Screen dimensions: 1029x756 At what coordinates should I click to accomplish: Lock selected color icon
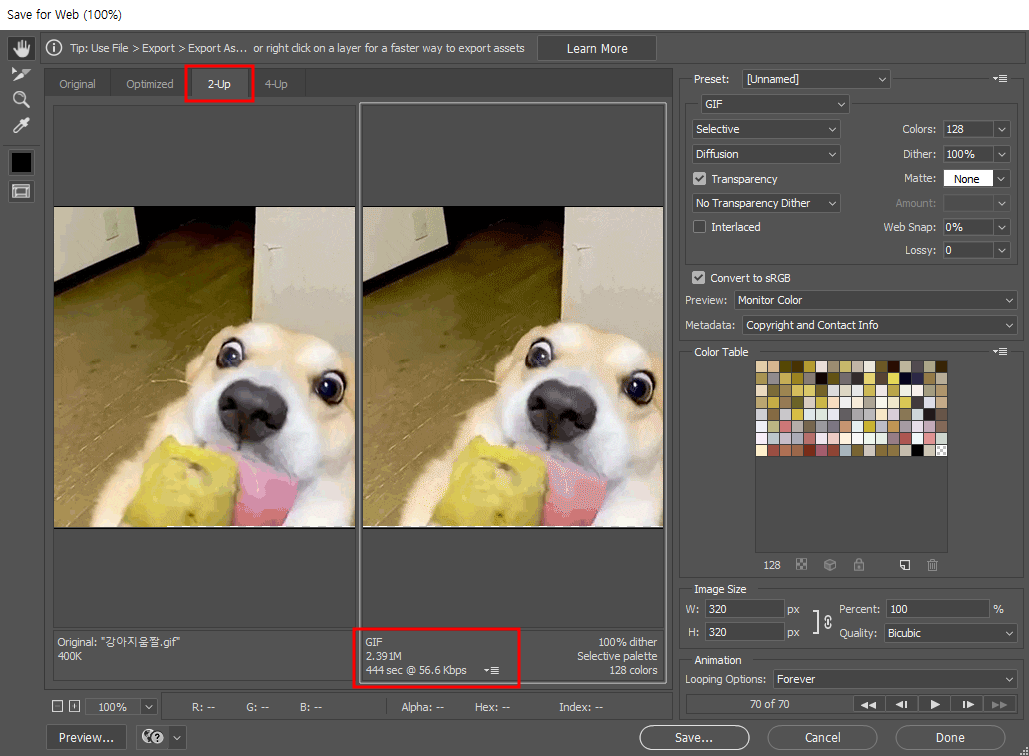(x=859, y=564)
